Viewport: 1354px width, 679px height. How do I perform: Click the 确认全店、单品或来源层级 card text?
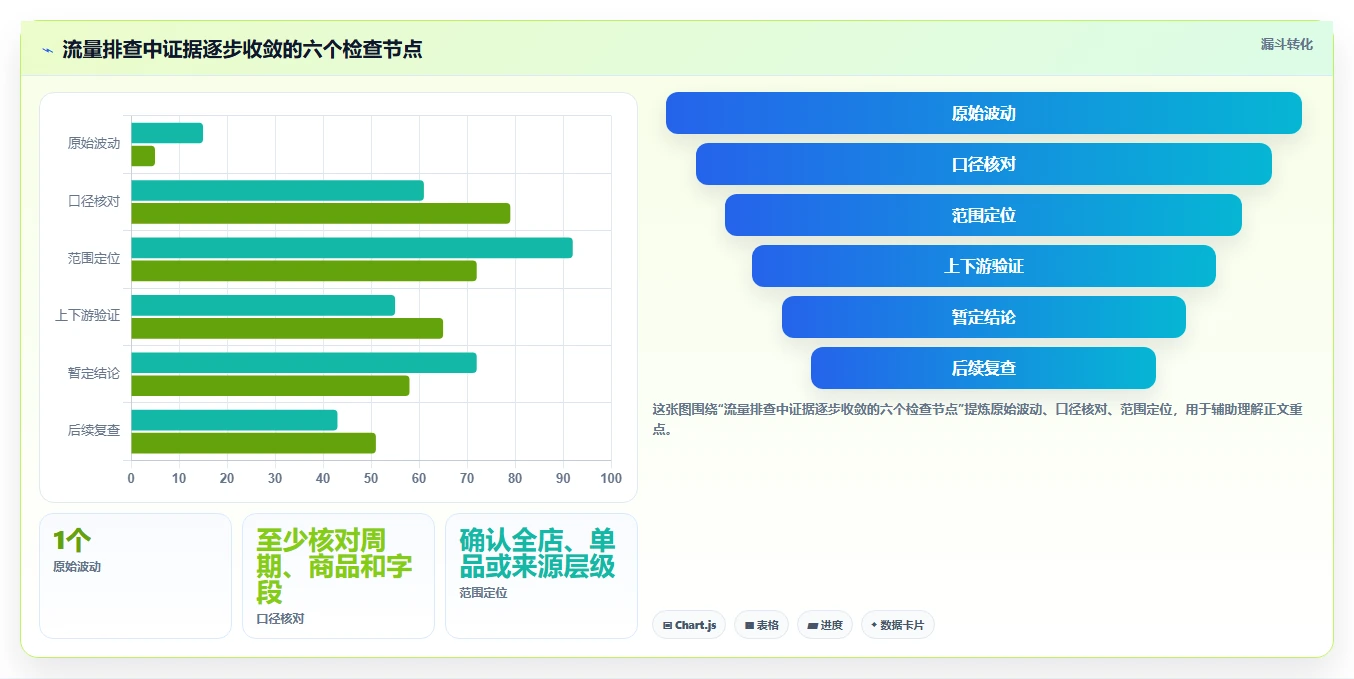[538, 553]
